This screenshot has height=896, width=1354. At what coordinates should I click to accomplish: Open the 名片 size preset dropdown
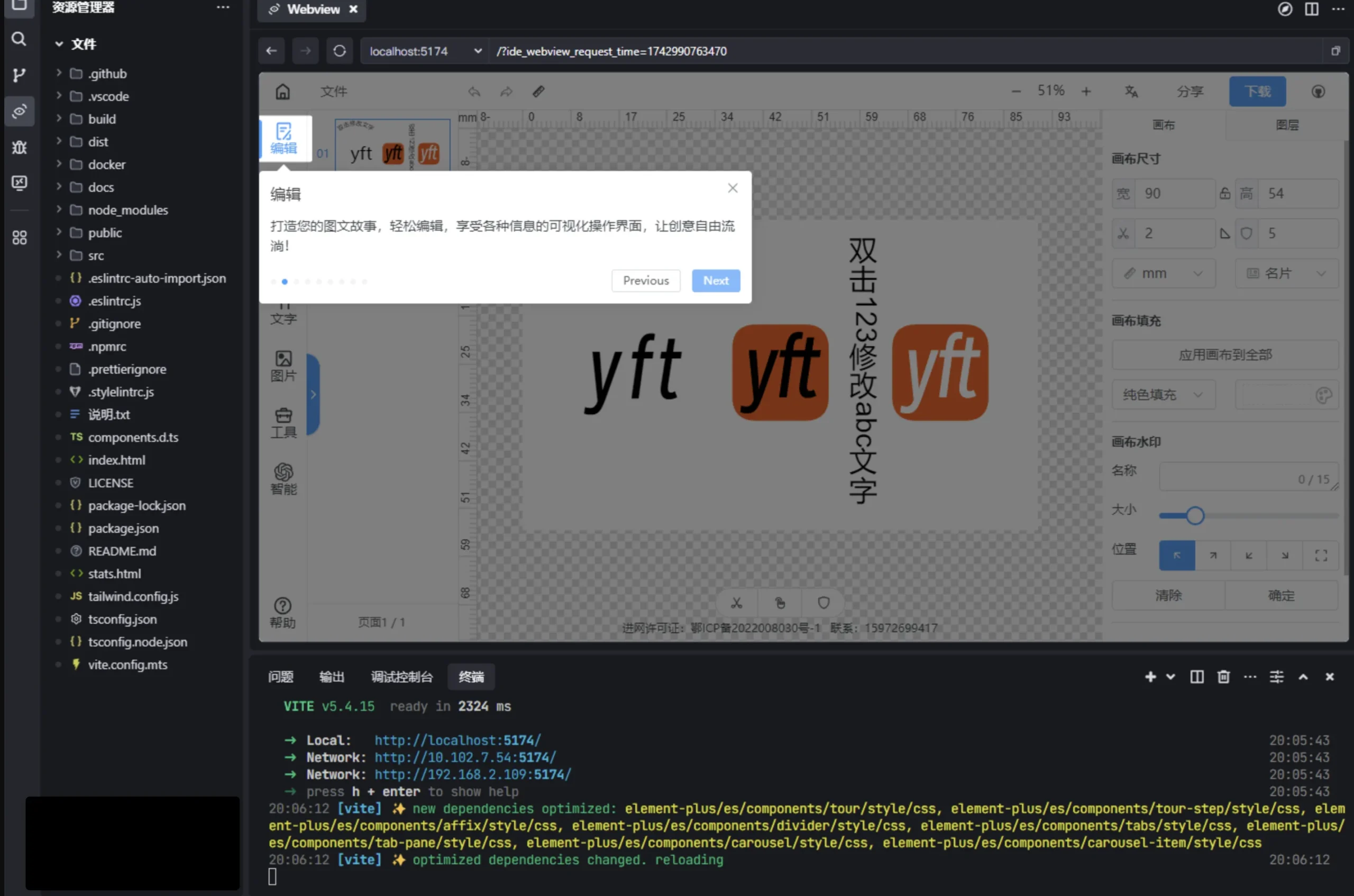click(1286, 273)
